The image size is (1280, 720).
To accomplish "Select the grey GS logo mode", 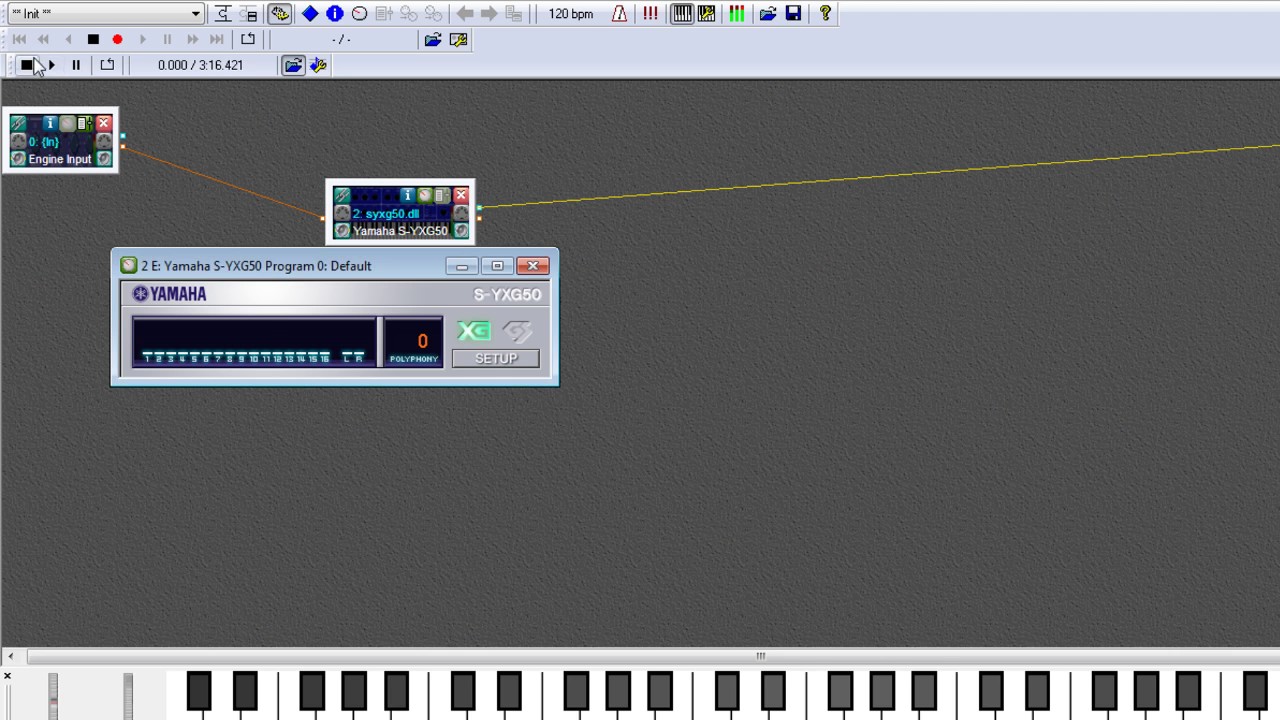I will pyautogui.click(x=517, y=330).
